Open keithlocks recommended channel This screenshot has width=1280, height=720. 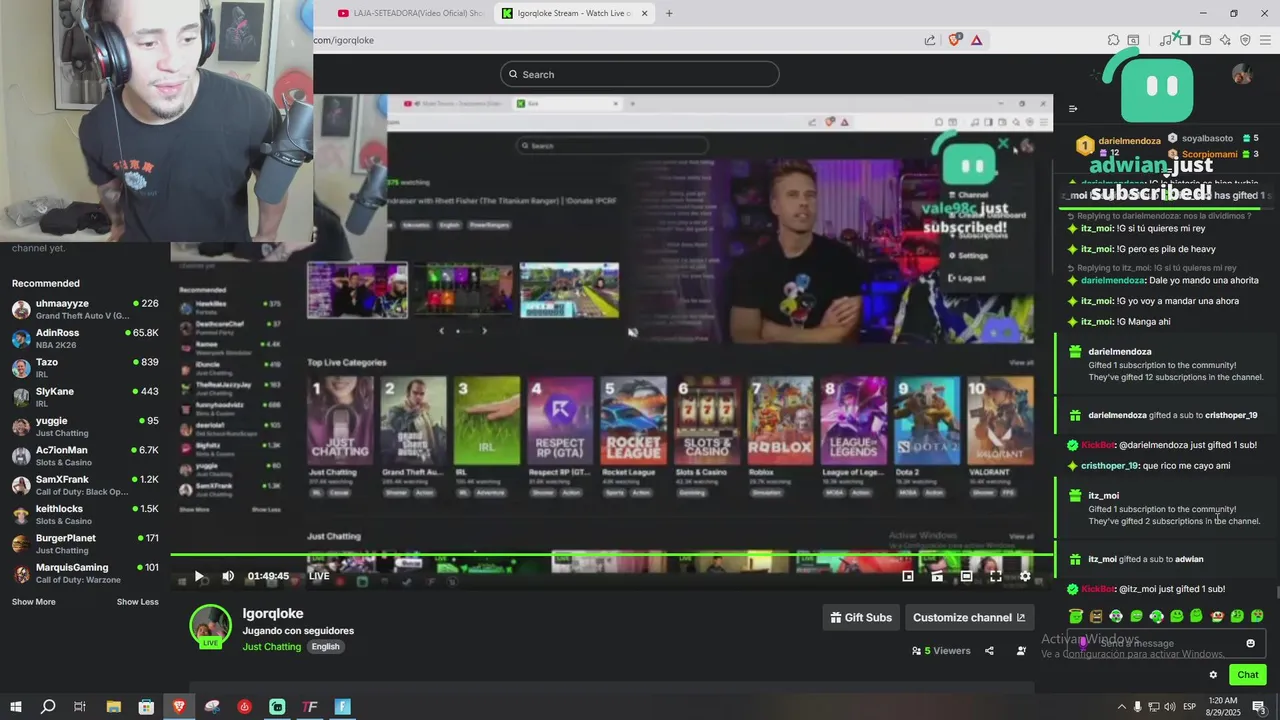coord(84,514)
